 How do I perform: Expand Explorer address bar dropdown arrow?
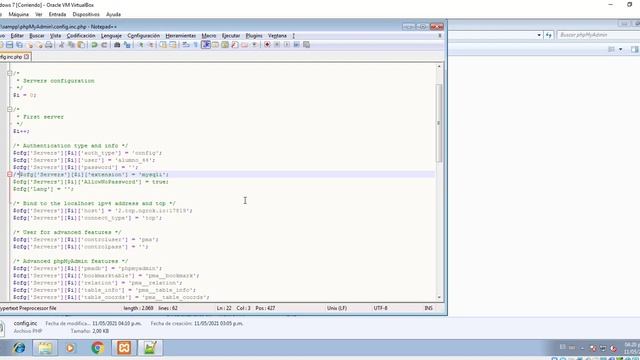(539, 35)
